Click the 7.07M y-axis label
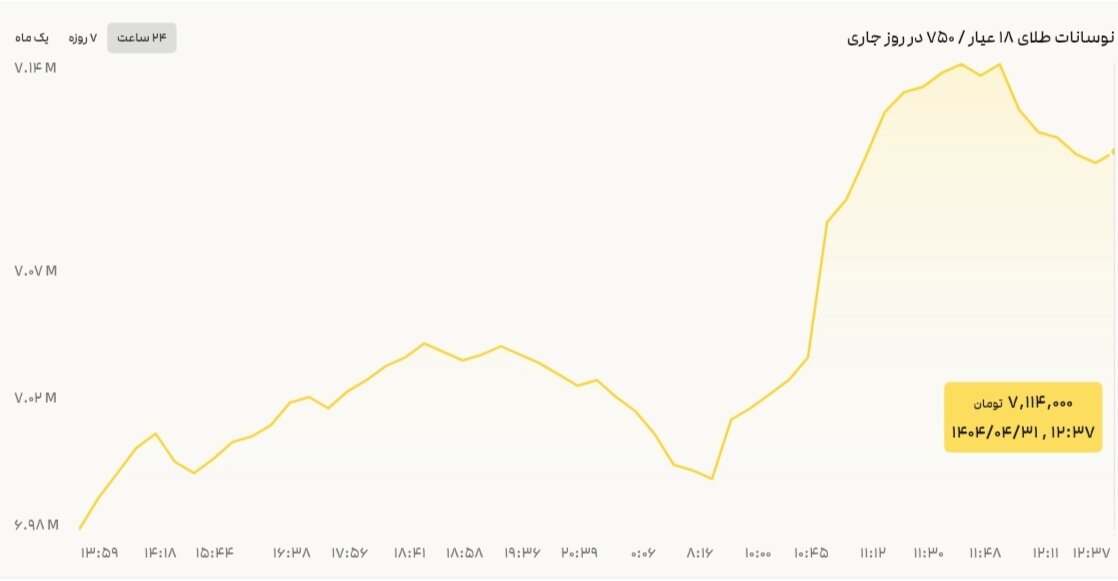Viewport: 1118px width, 581px height. (35, 271)
